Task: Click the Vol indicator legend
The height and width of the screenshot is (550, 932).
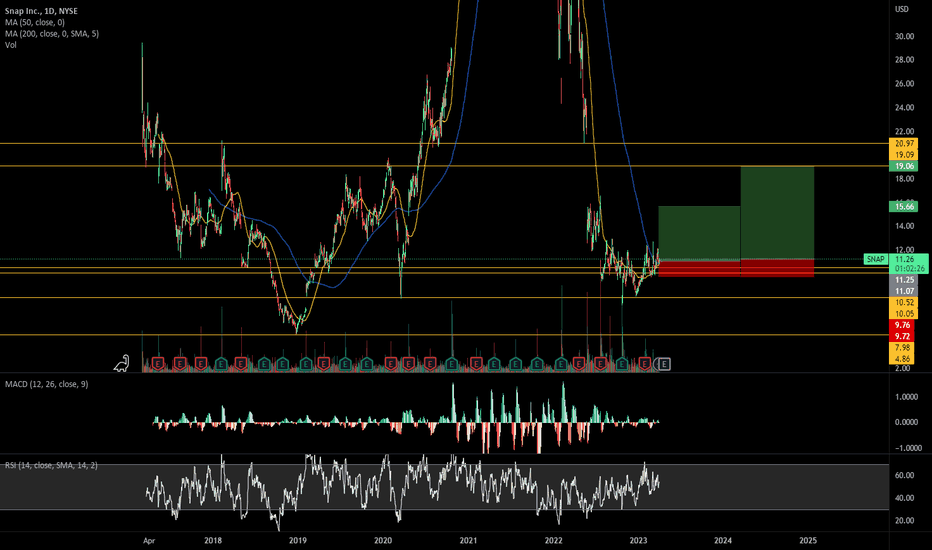Action: tap(11, 45)
